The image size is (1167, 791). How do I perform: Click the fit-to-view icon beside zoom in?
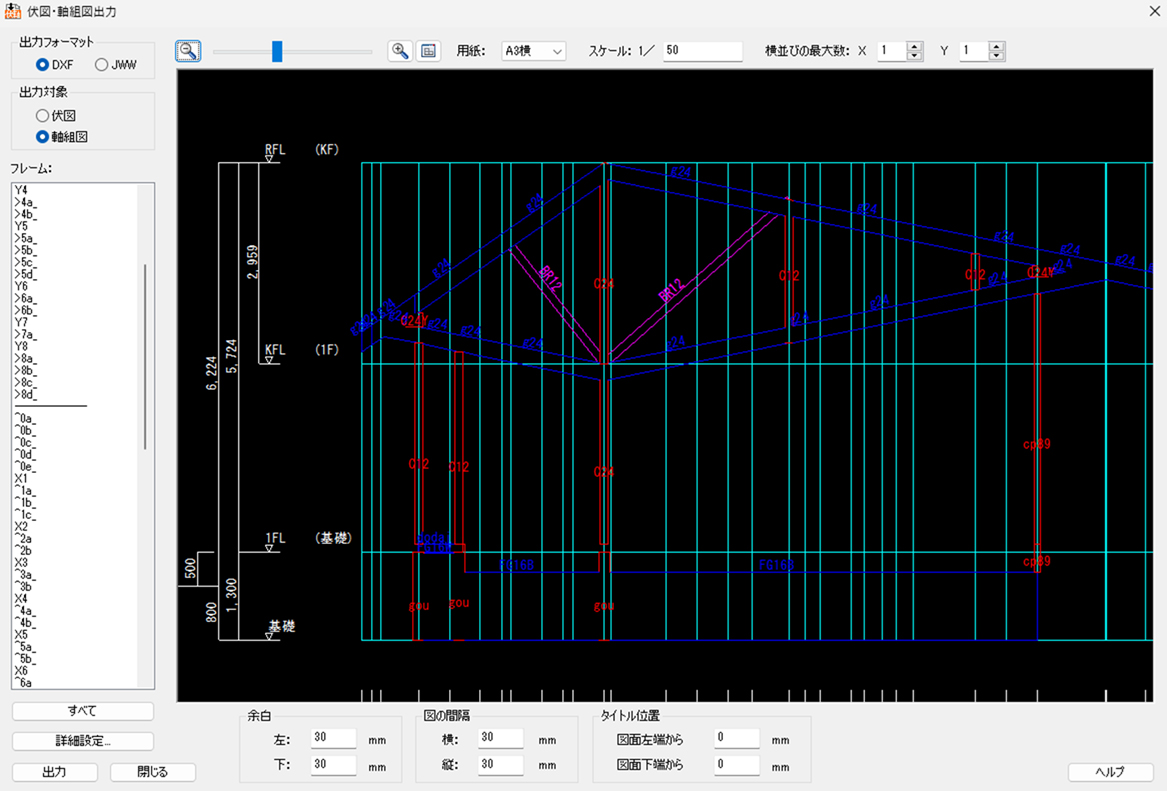428,51
